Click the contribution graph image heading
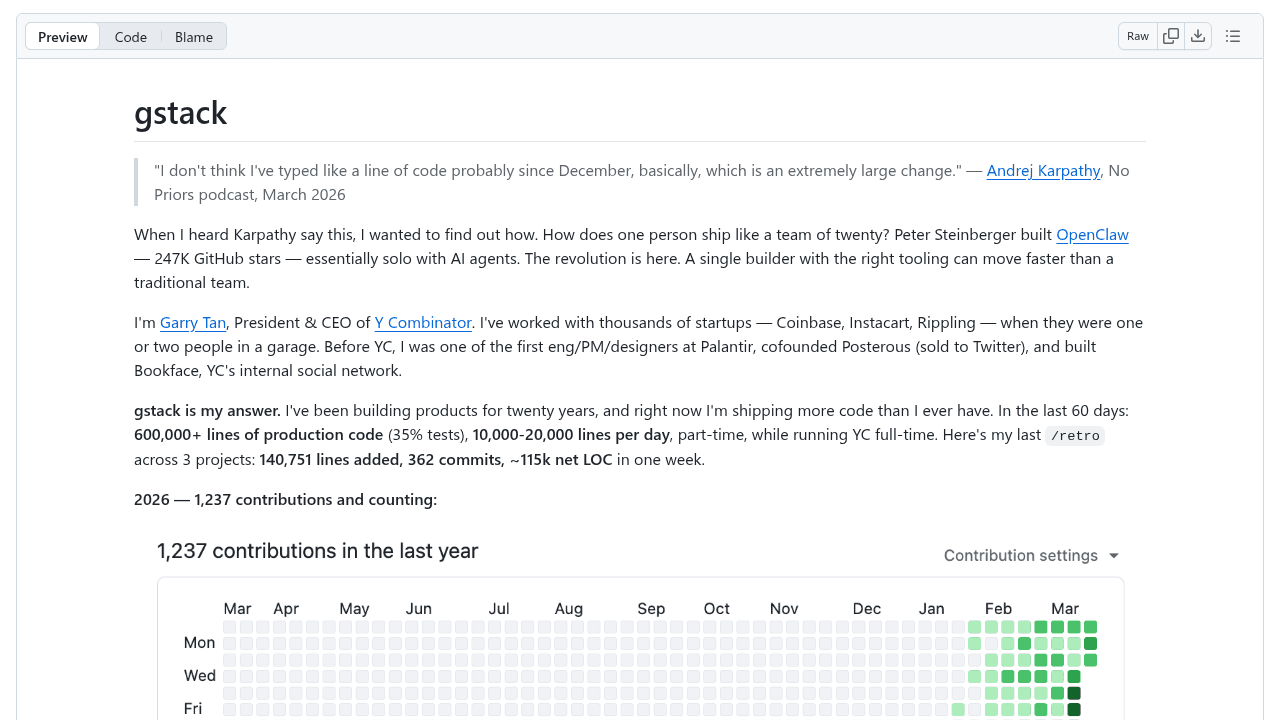Screen dimensions: 1280x720 coord(318,551)
